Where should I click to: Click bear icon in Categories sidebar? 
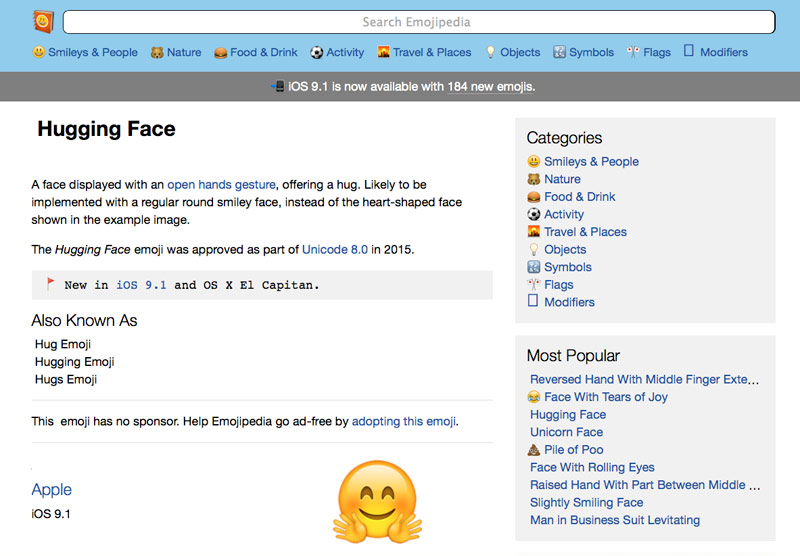click(534, 180)
